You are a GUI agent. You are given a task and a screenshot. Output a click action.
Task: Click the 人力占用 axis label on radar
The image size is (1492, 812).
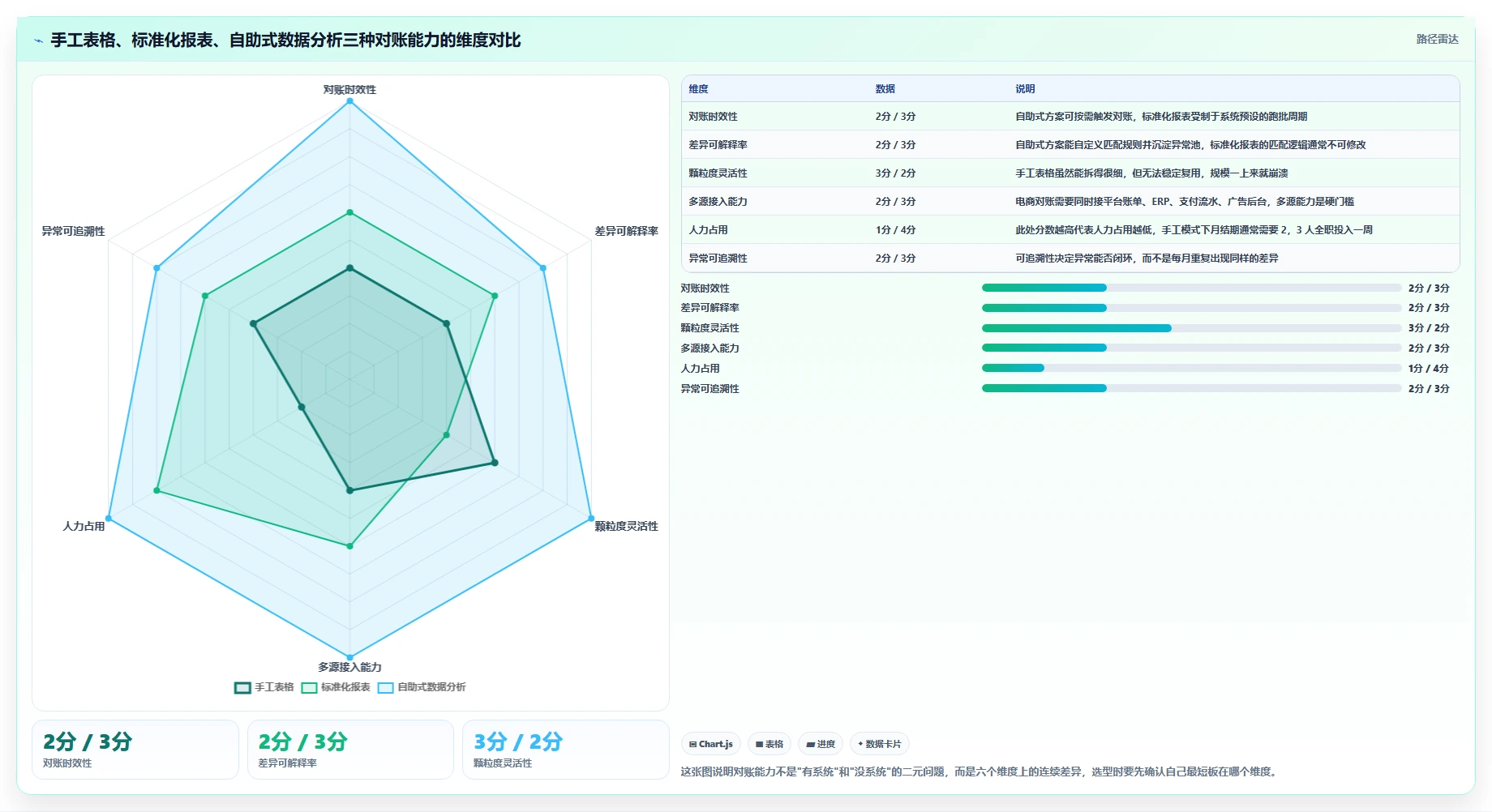84,527
